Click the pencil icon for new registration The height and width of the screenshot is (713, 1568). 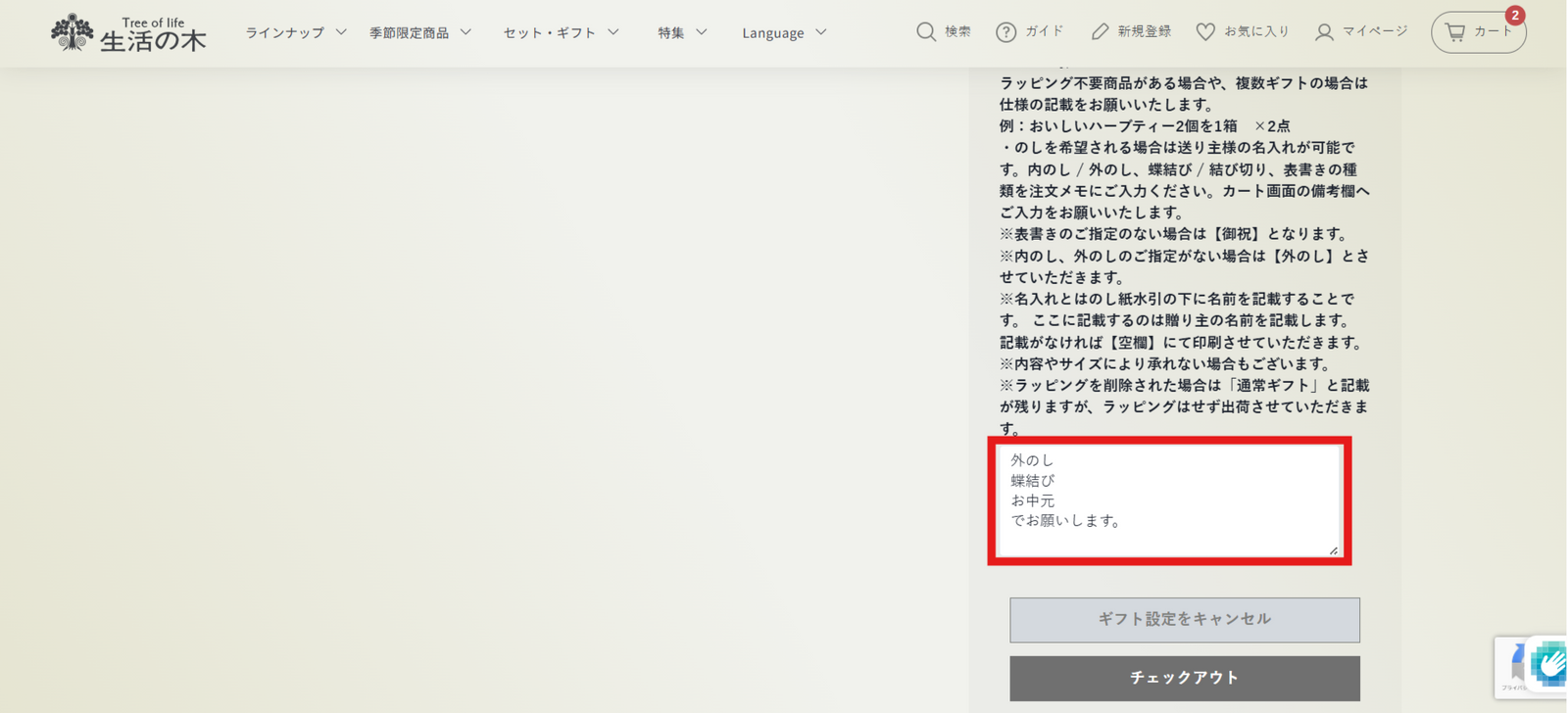point(1100,32)
